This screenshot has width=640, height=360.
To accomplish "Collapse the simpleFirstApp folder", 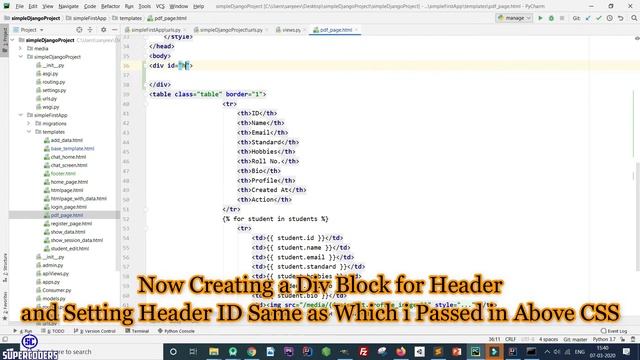I will click(20, 115).
